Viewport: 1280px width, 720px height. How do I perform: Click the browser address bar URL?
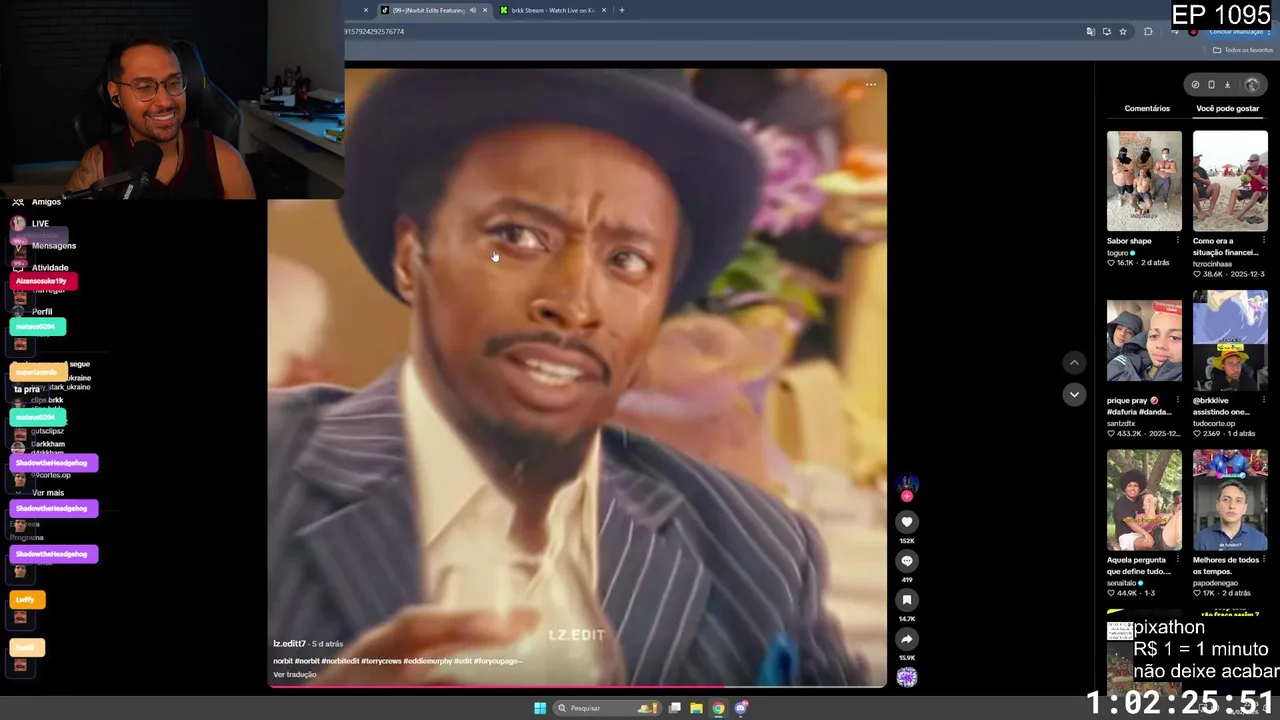point(374,32)
